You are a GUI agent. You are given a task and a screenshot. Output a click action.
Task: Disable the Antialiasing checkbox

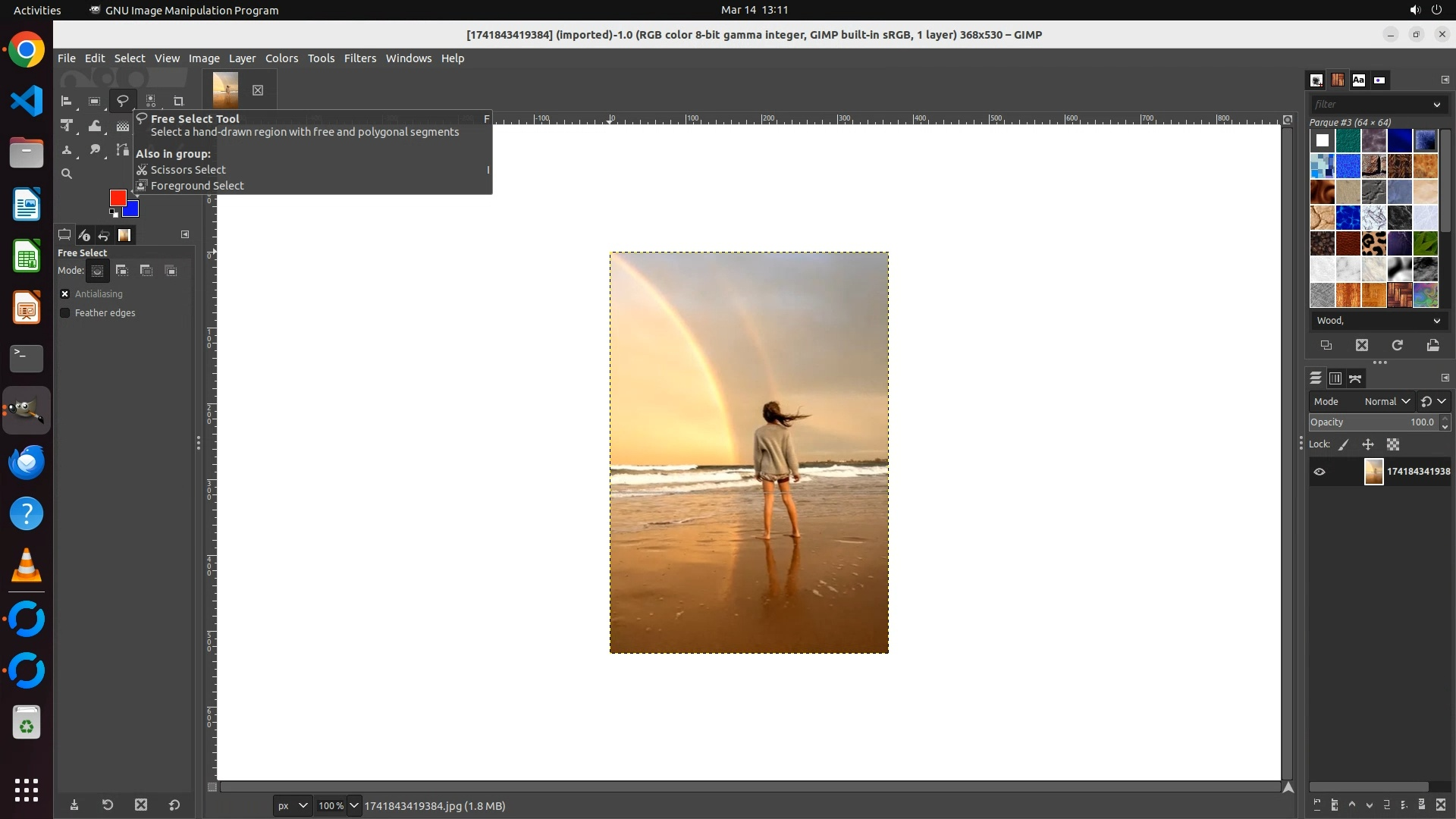tap(65, 293)
